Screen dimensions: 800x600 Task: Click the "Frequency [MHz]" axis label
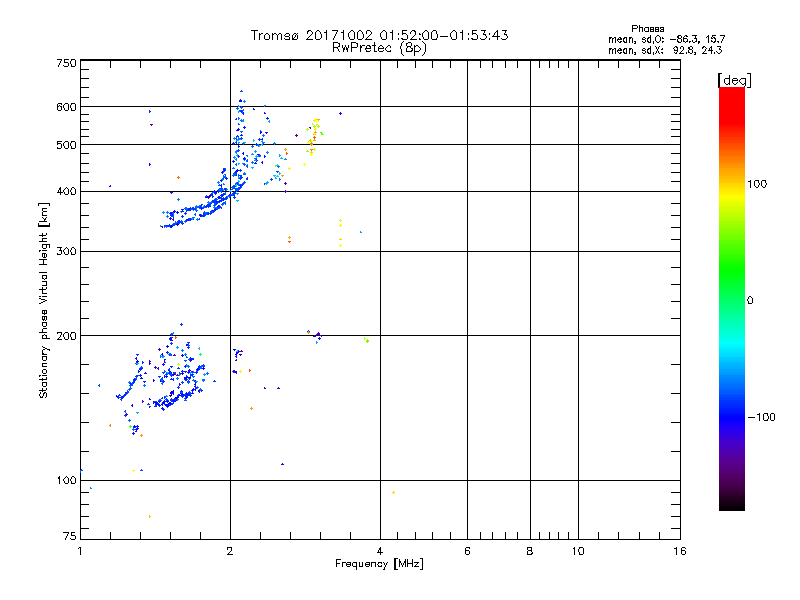(x=379, y=564)
